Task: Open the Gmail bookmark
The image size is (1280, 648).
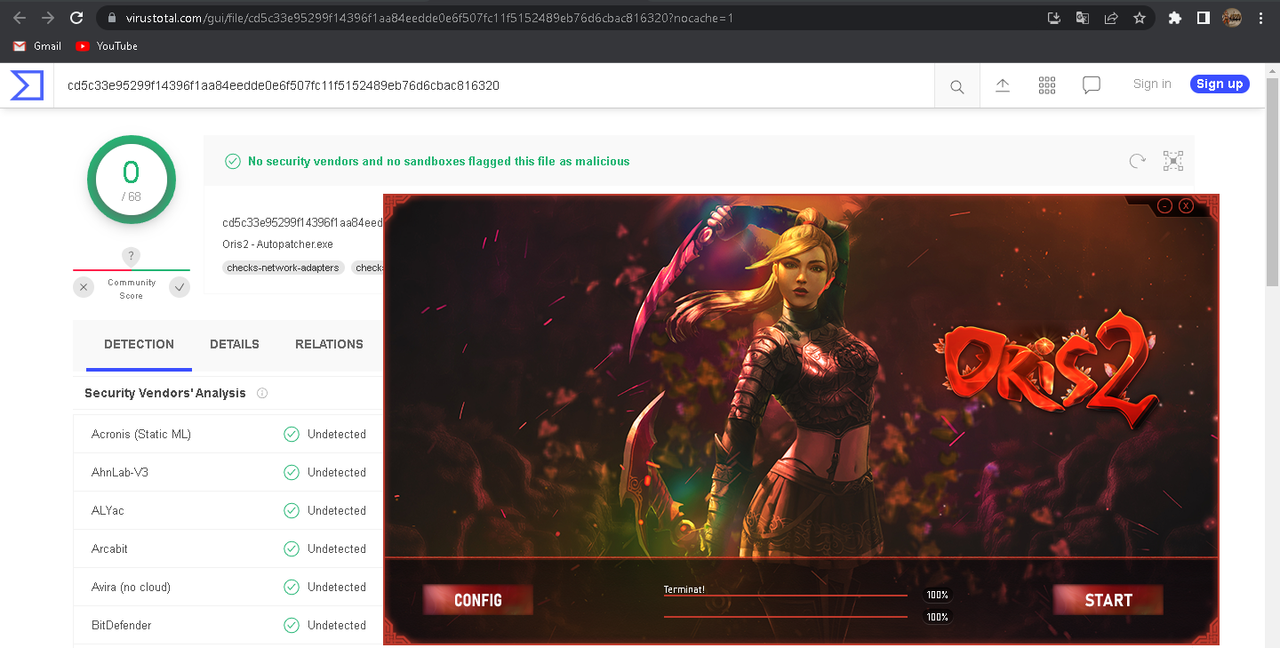Action: pos(37,46)
